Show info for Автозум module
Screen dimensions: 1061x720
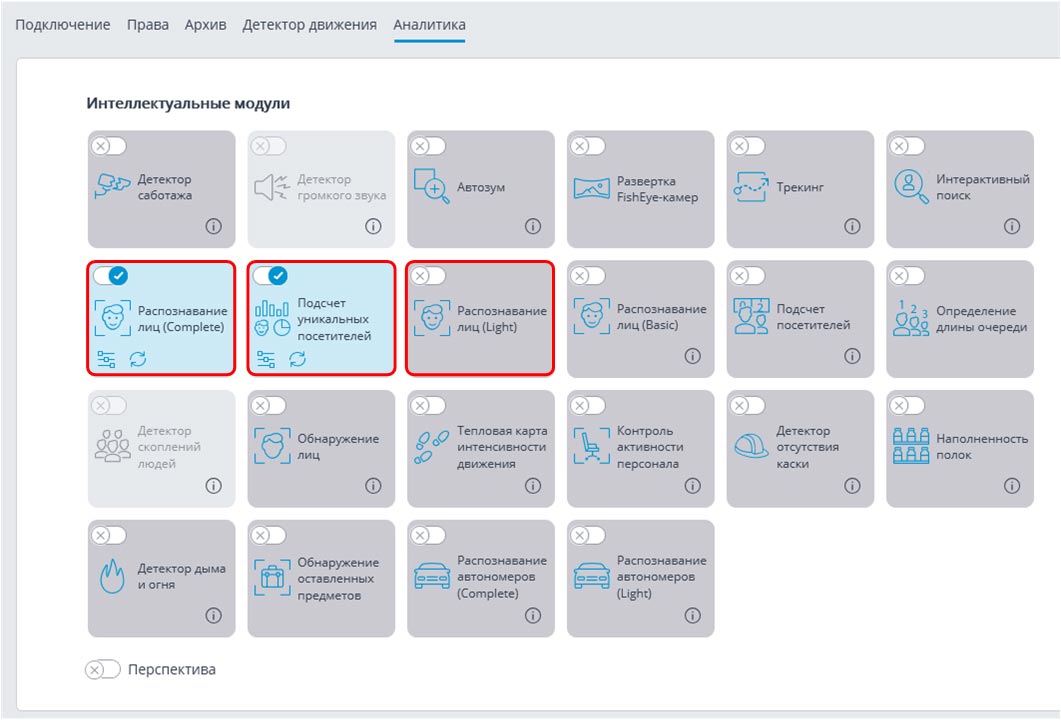(x=533, y=227)
